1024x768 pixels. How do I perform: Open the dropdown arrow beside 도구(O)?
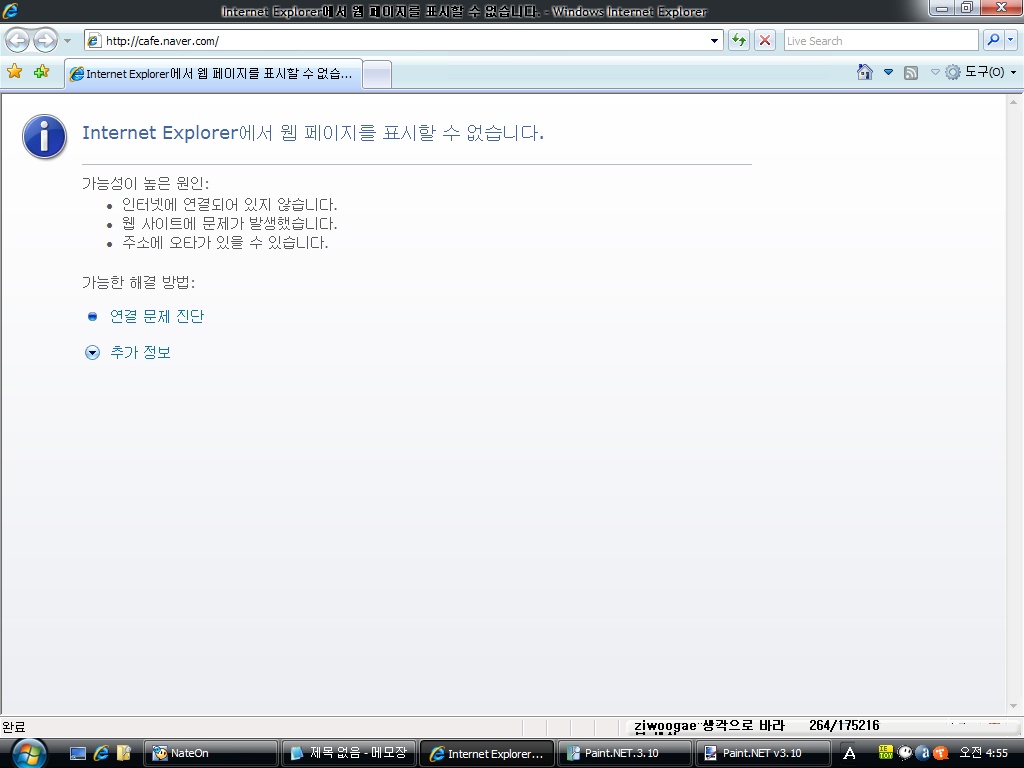click(x=1014, y=72)
